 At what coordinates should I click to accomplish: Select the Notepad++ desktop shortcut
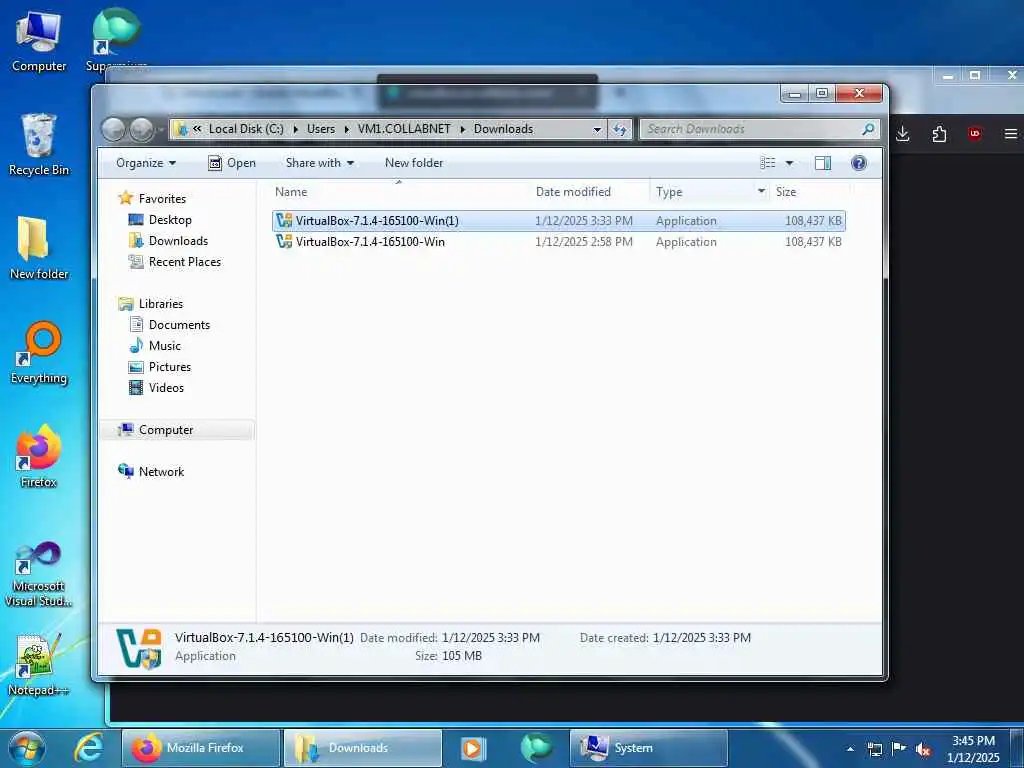point(39,665)
